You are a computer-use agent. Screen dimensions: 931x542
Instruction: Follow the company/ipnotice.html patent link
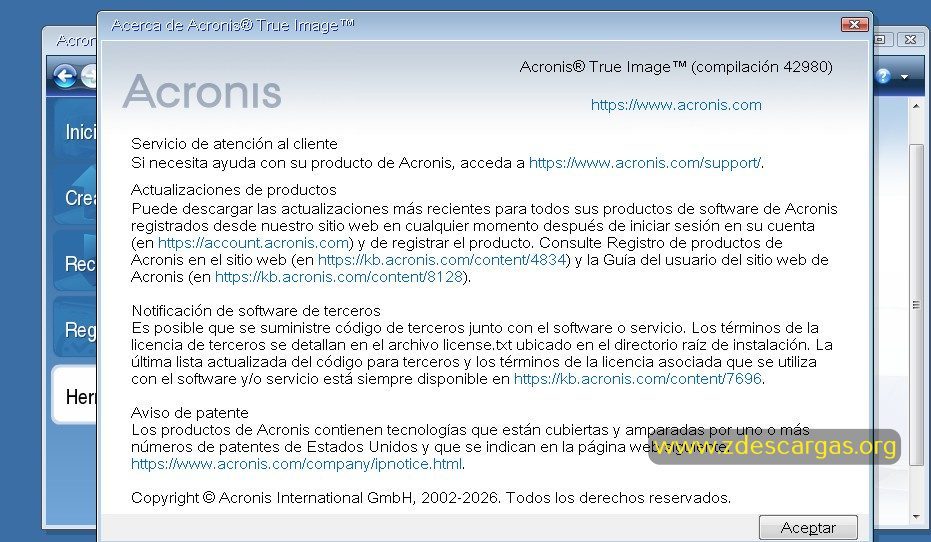[x=296, y=464]
